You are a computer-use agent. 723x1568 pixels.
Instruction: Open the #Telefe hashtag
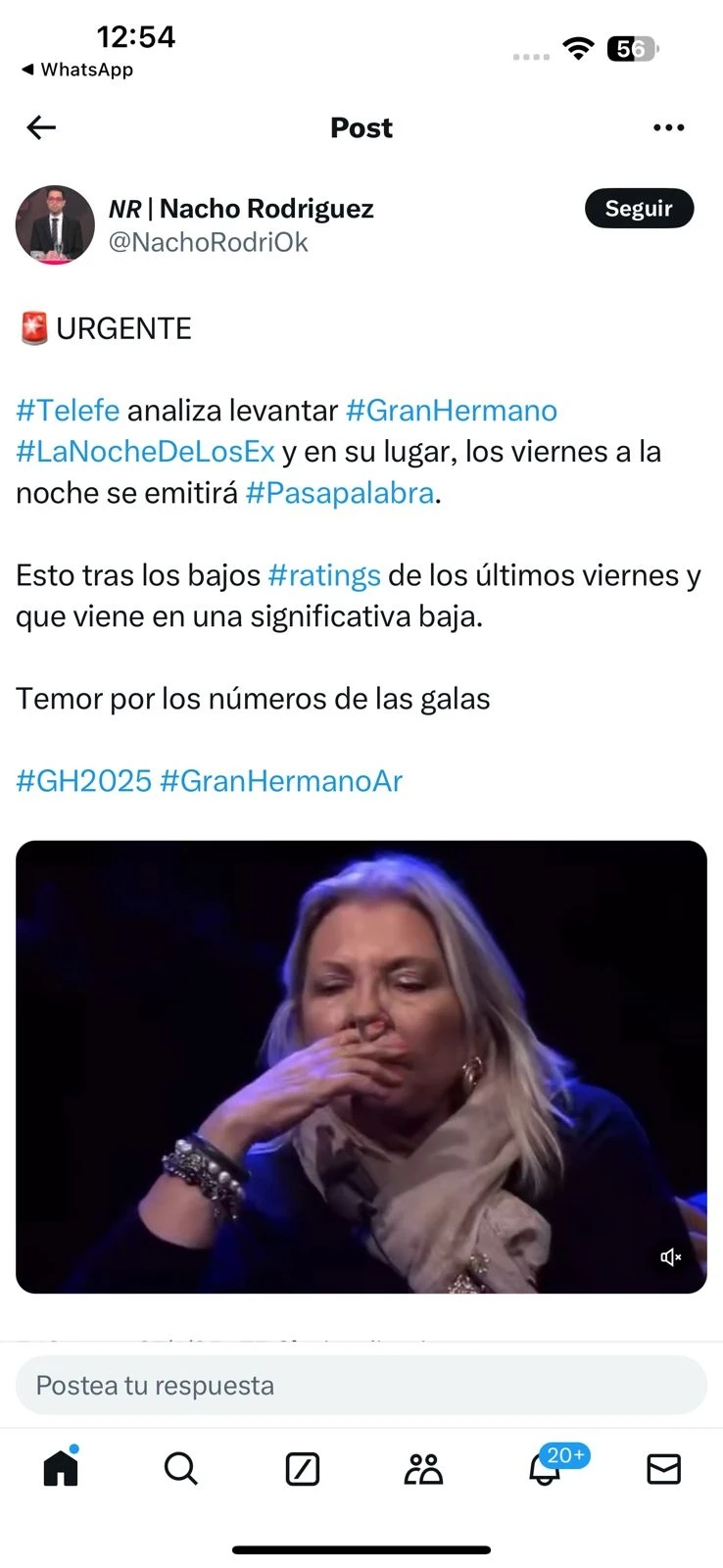(68, 410)
